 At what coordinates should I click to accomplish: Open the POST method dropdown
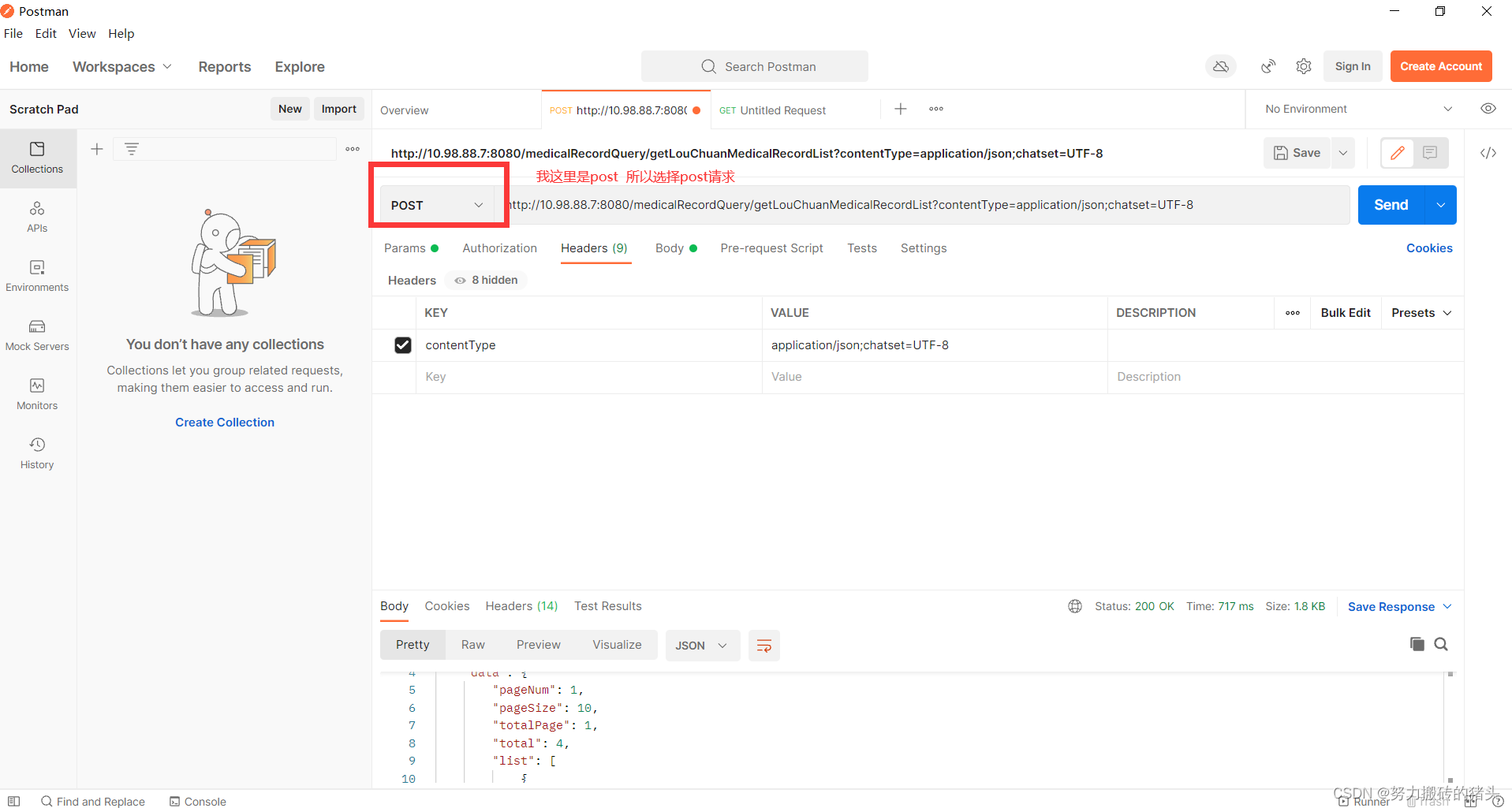point(437,205)
